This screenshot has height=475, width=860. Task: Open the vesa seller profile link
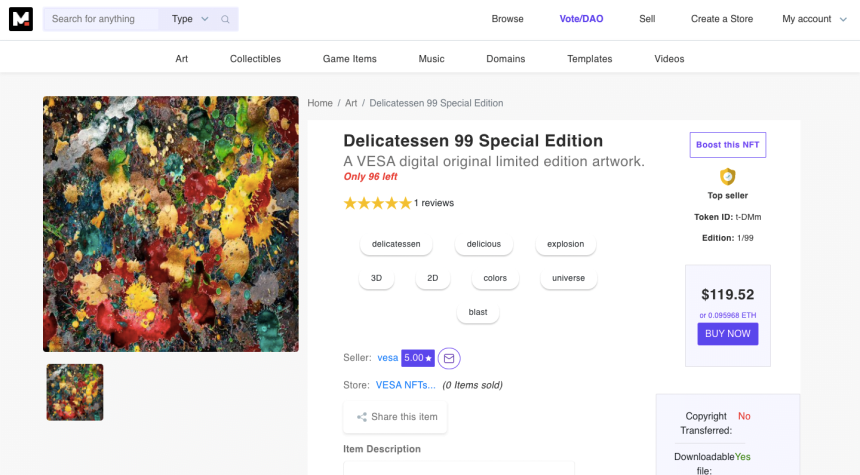coord(387,358)
